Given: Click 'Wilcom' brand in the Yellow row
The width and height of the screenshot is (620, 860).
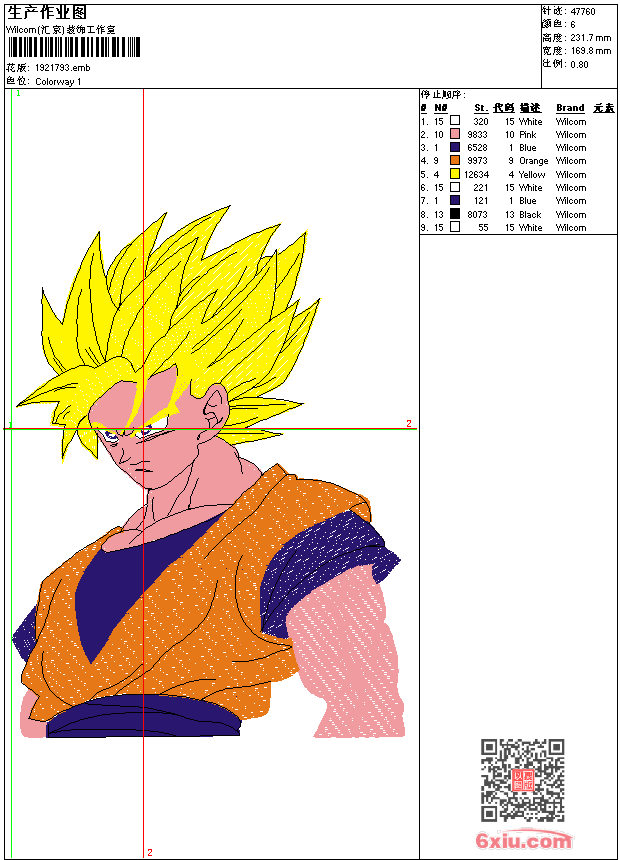Looking at the screenshot, I should coord(571,175).
